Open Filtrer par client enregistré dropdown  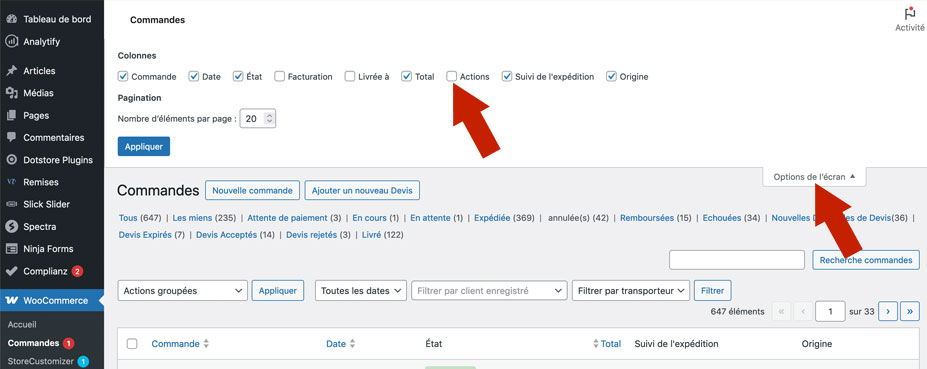pos(490,290)
